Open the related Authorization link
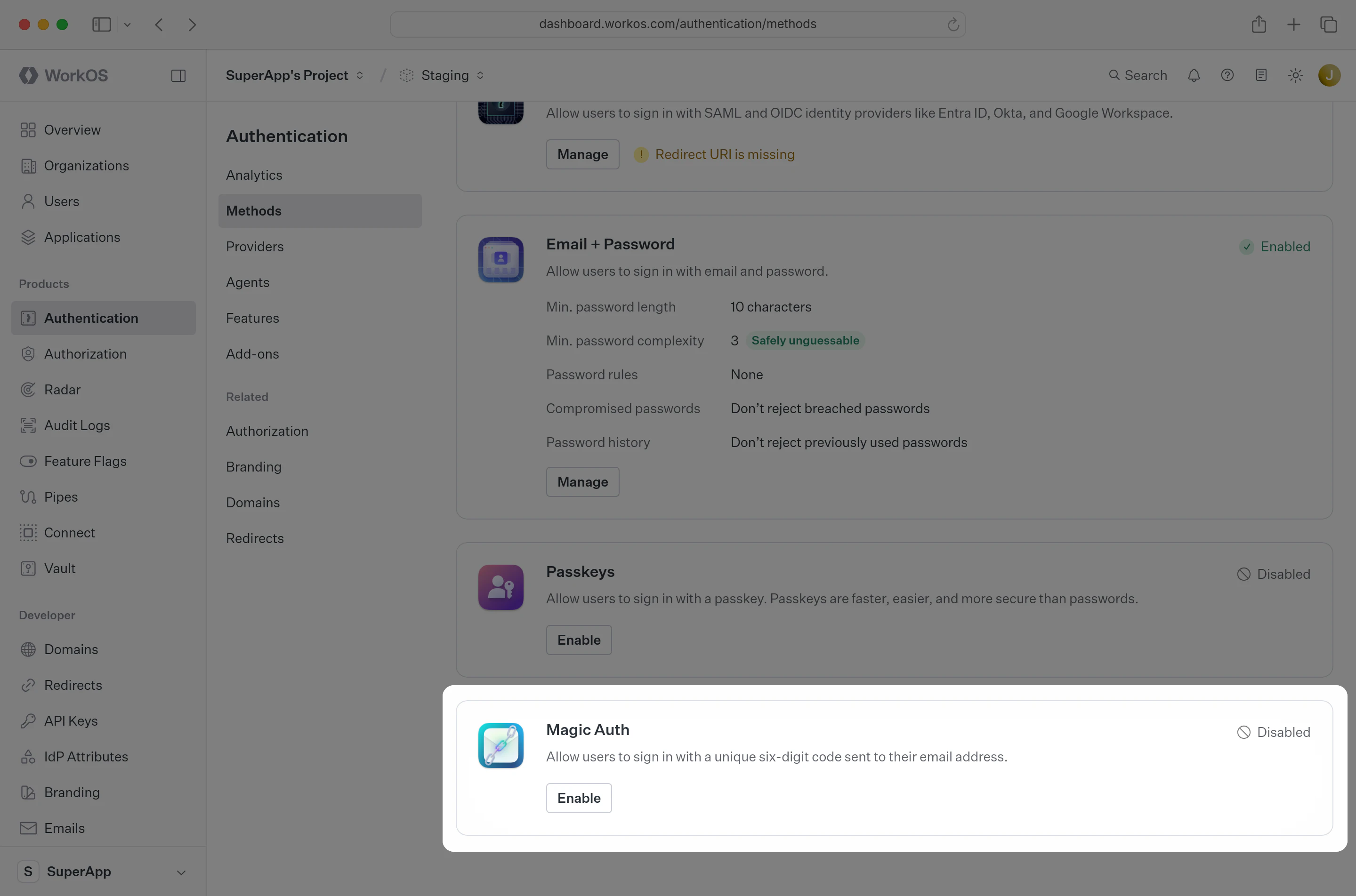1356x896 pixels. click(320, 431)
